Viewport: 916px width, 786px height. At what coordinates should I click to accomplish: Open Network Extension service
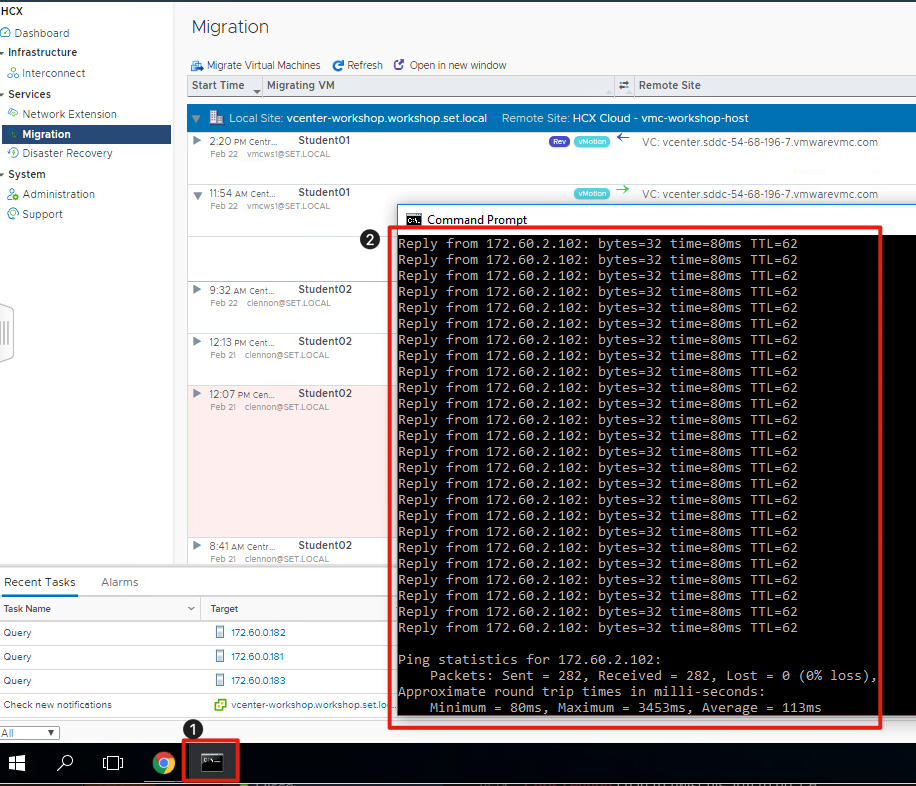tap(69, 114)
